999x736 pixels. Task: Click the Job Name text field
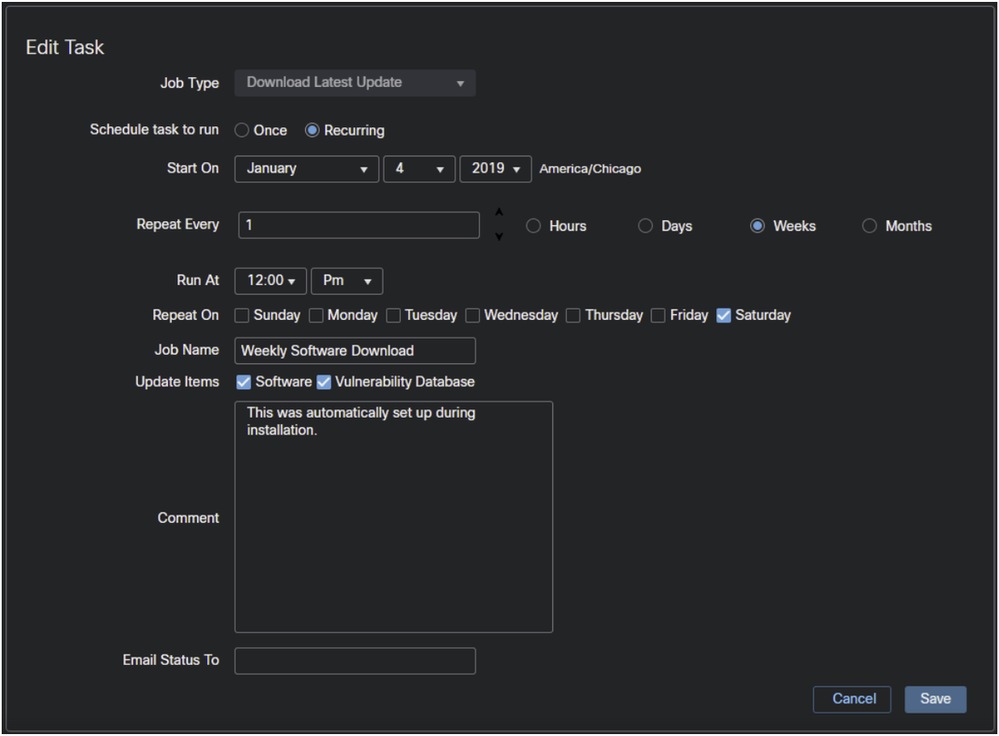coord(355,350)
